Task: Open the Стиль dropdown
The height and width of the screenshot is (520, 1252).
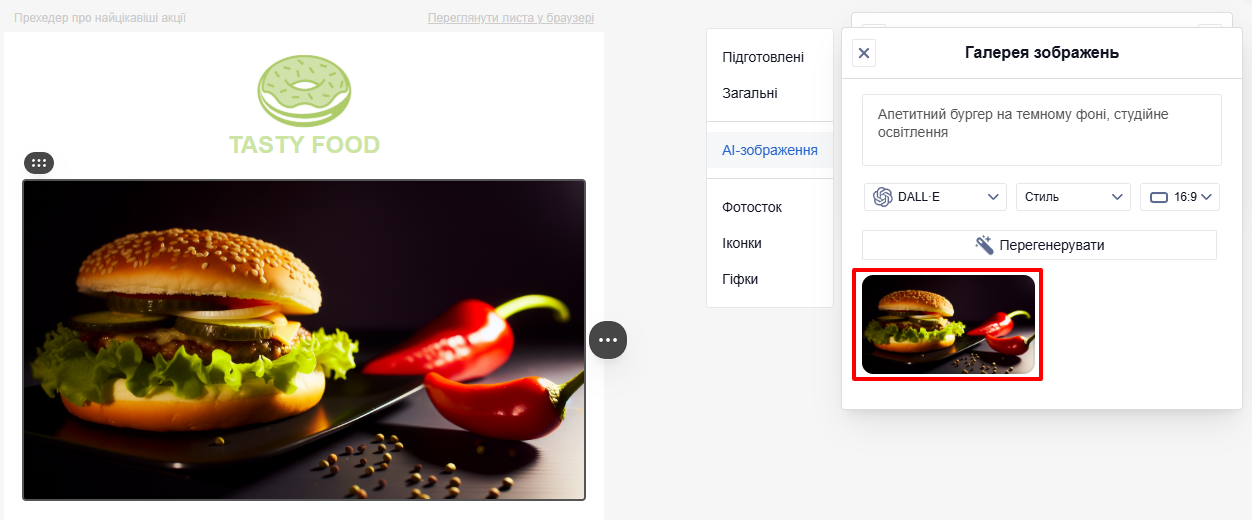Action: [1073, 197]
